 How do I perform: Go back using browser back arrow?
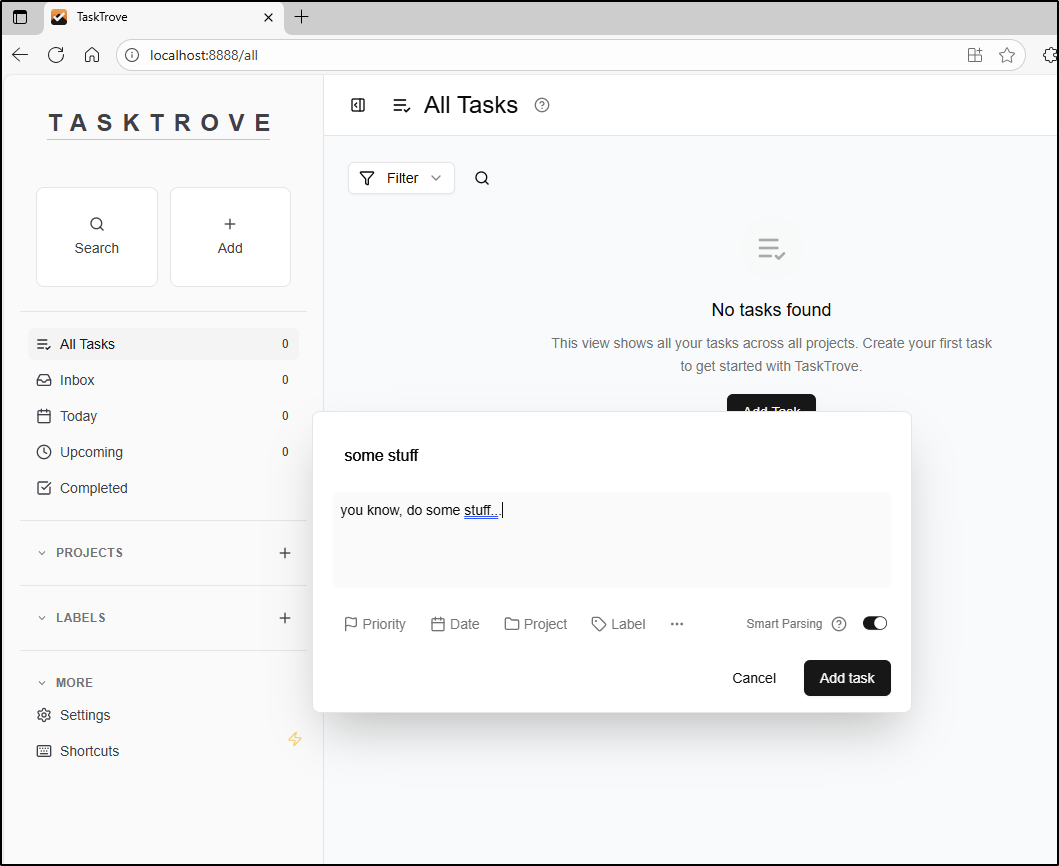pyautogui.click(x=20, y=55)
